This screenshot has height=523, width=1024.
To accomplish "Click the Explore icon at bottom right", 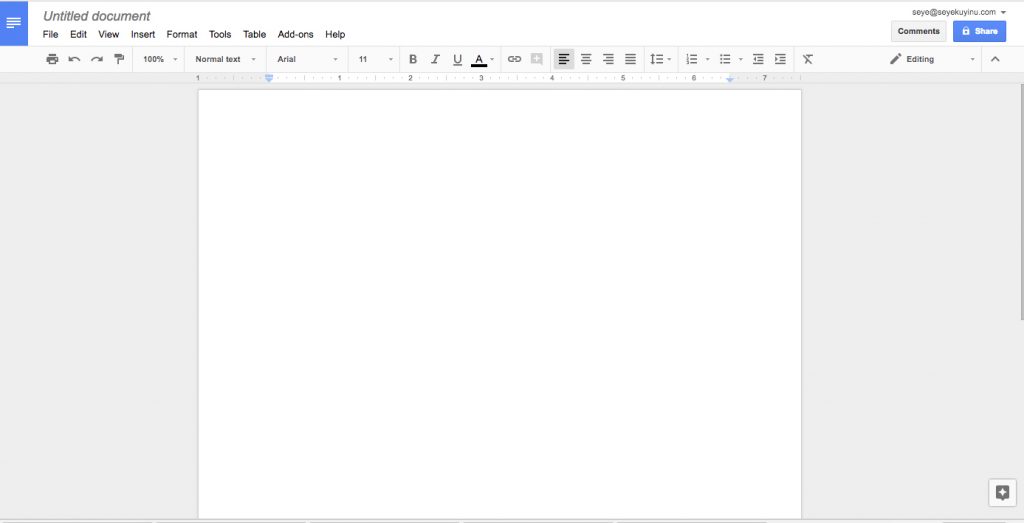I will (1002, 492).
